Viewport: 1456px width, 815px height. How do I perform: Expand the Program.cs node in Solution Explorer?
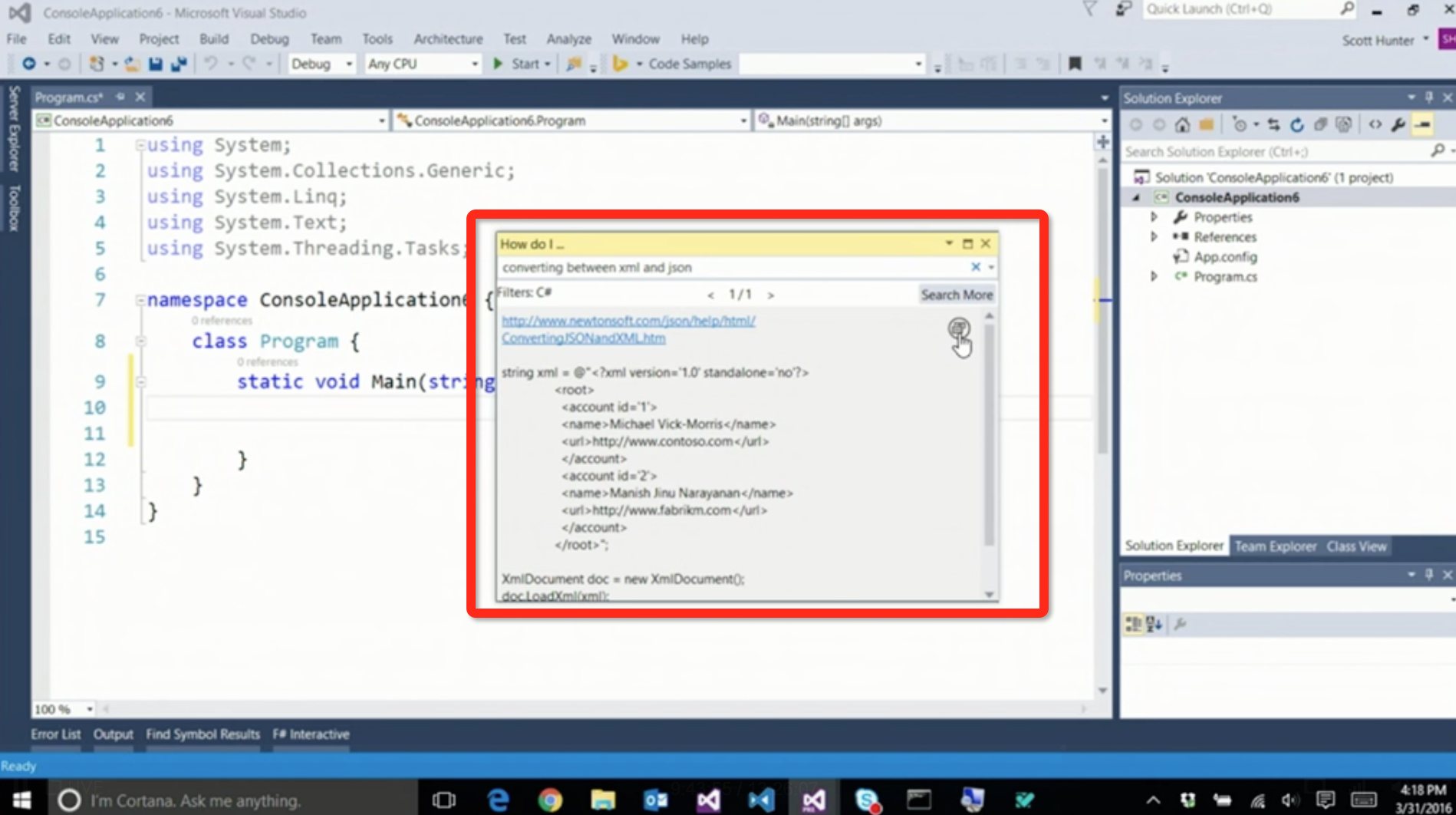(1154, 276)
